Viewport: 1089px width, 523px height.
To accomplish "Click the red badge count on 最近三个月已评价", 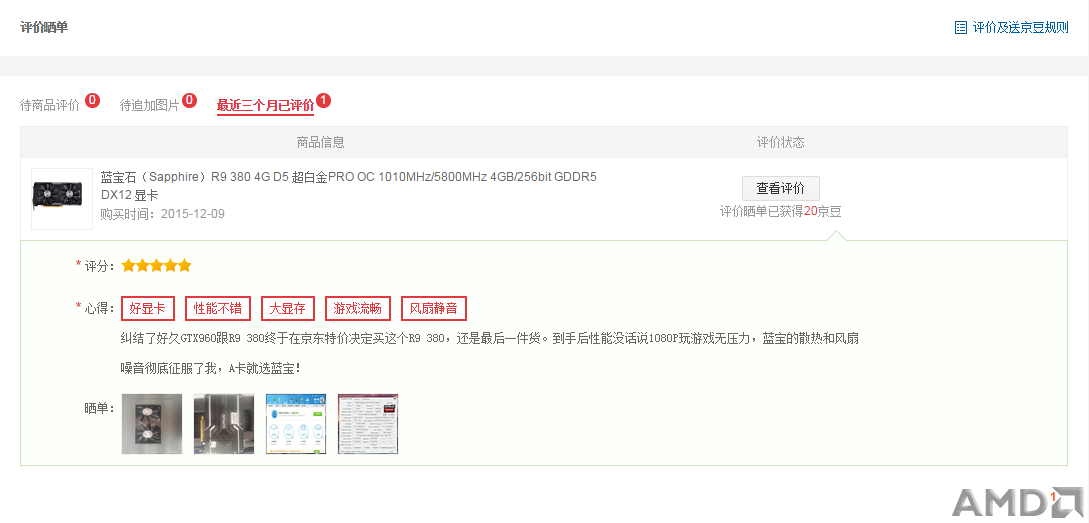I will [324, 101].
